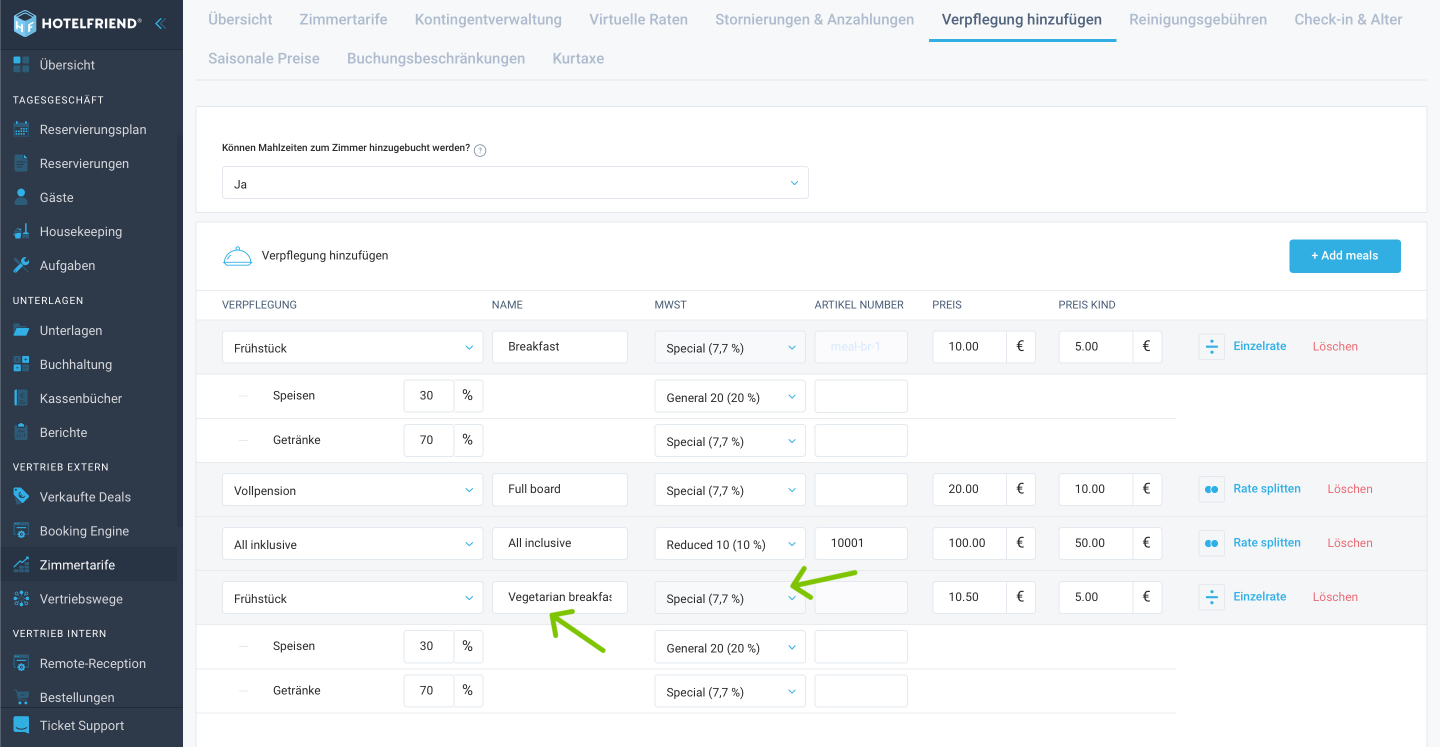The height and width of the screenshot is (747, 1440).
Task: Click the + Add meals button
Action: tap(1345, 256)
